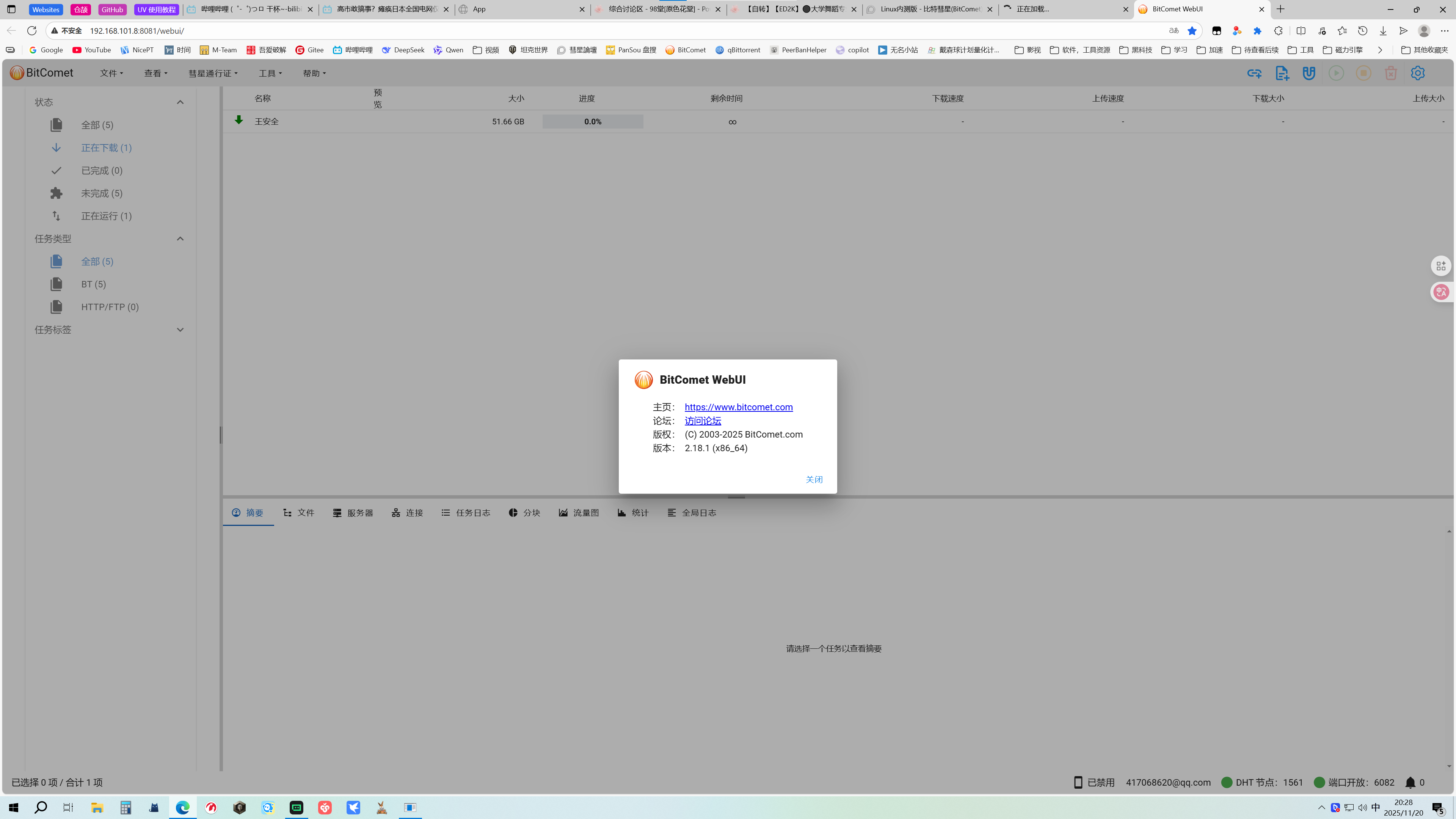Open the 文件 dropdown menu
The height and width of the screenshot is (819, 1456).
[111, 74]
